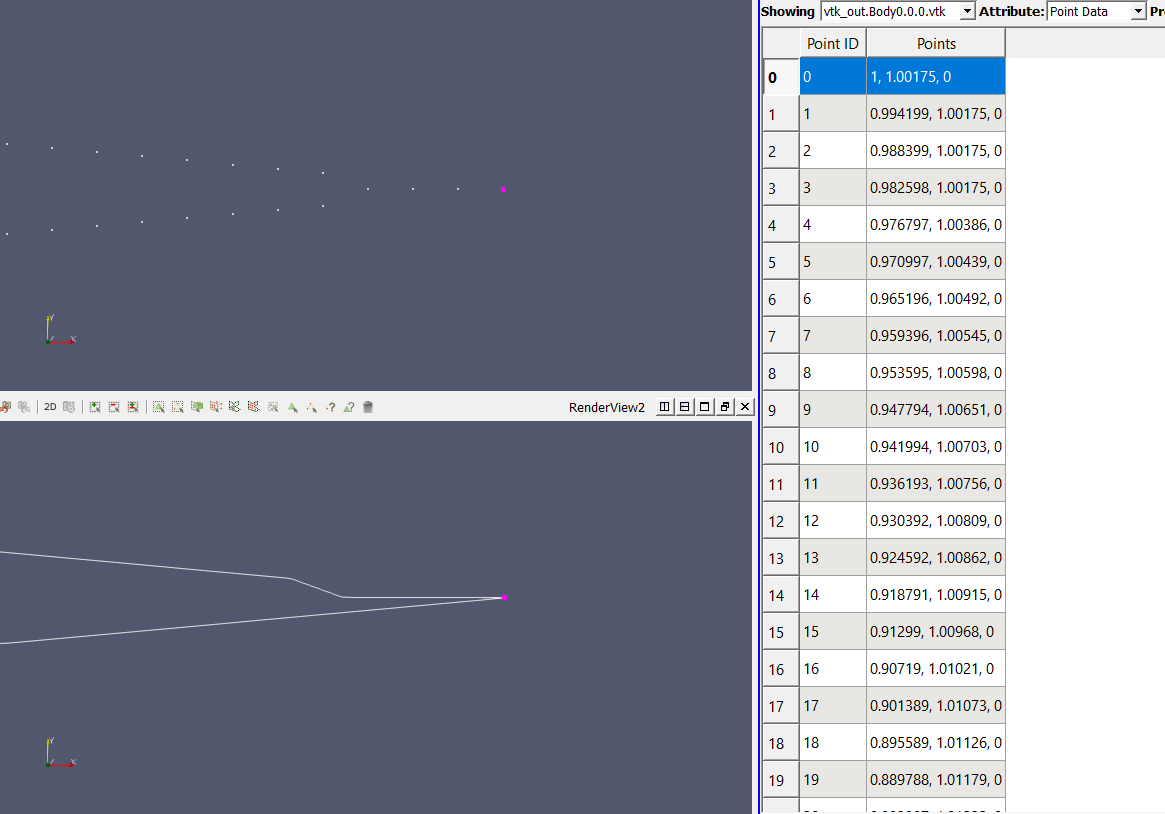Image resolution: width=1165 pixels, height=814 pixels.
Task: Grow the current selection
Action: (x=94, y=407)
